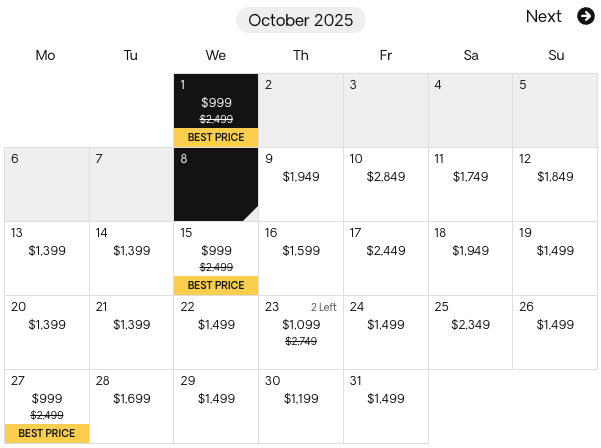The height and width of the screenshot is (448, 601).
Task: Select October 11 at $1,749
Action: [x=470, y=184]
